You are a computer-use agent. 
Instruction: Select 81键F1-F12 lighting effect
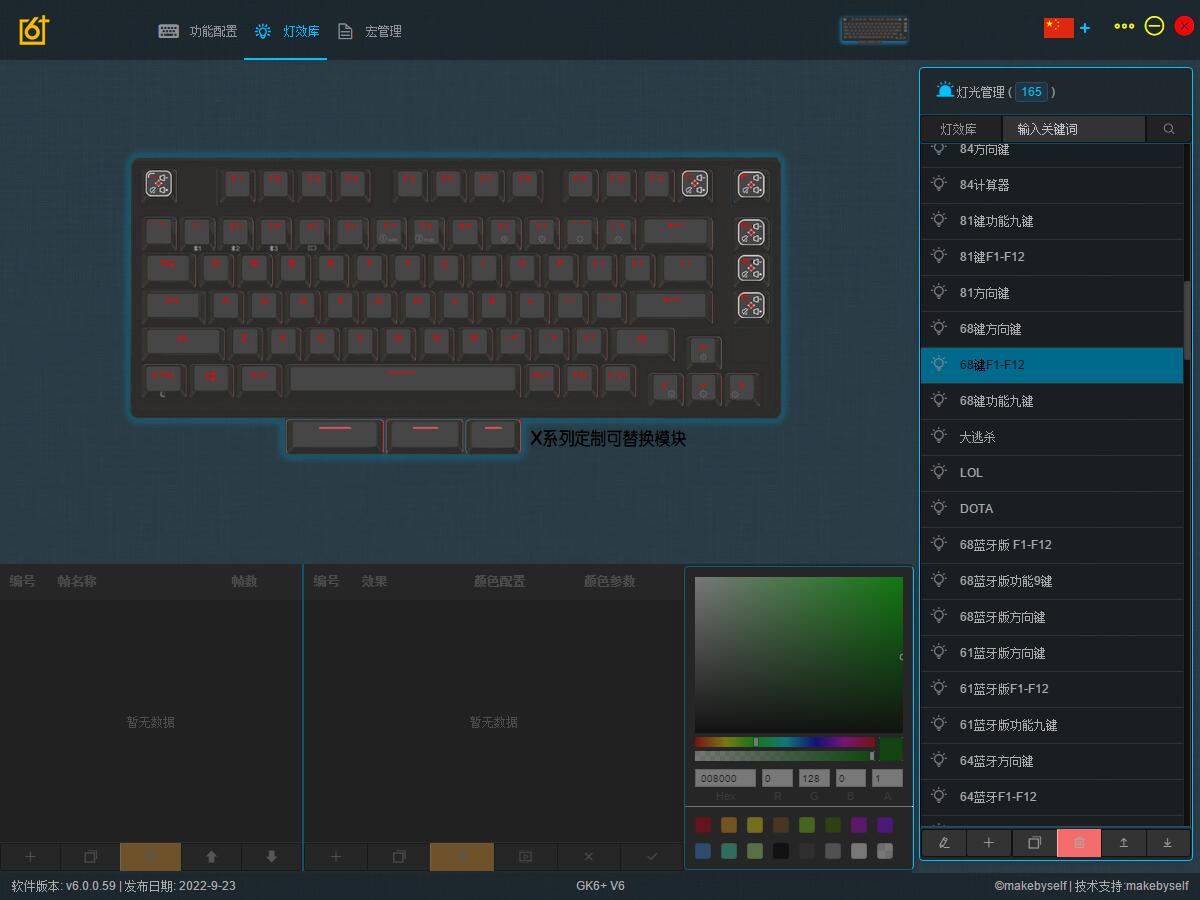pos(1051,257)
